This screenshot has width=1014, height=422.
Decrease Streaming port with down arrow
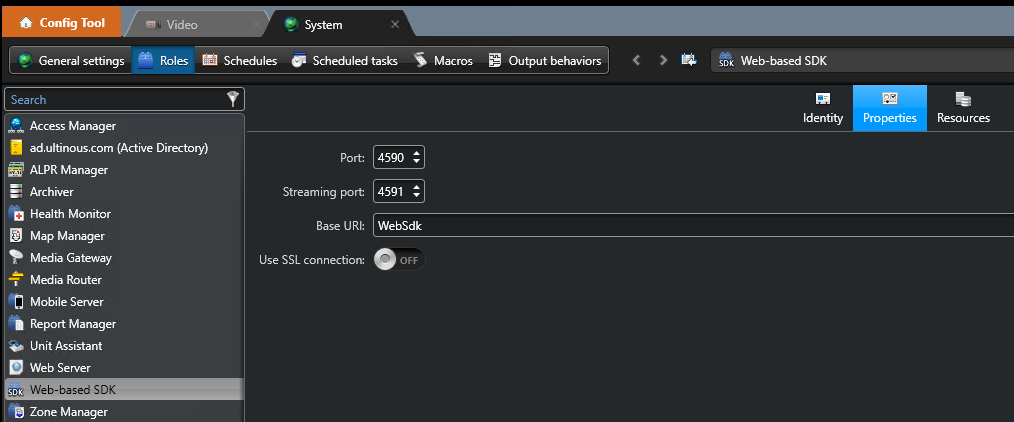click(x=417, y=195)
